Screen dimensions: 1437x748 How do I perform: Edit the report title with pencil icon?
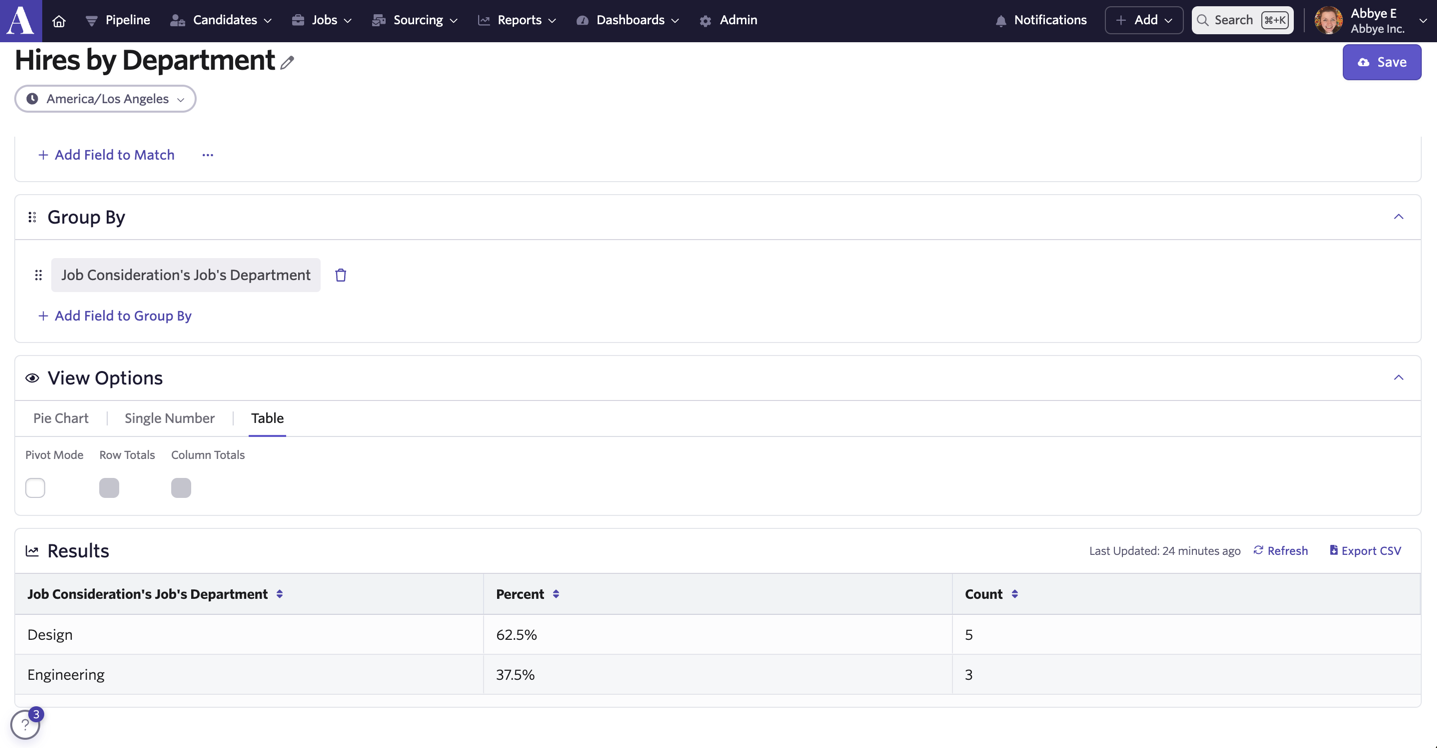(x=287, y=62)
